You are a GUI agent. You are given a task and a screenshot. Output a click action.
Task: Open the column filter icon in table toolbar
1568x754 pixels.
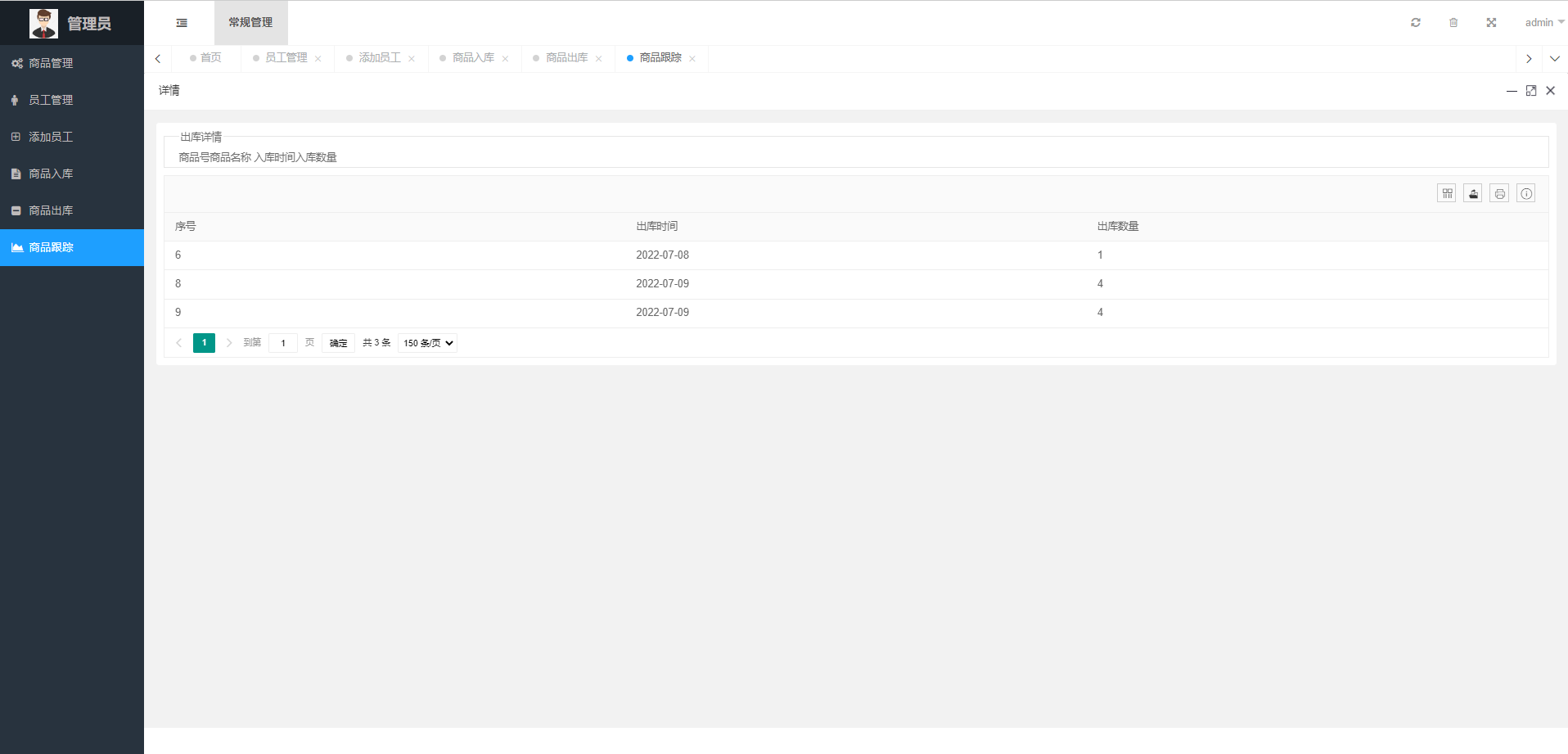[1447, 193]
